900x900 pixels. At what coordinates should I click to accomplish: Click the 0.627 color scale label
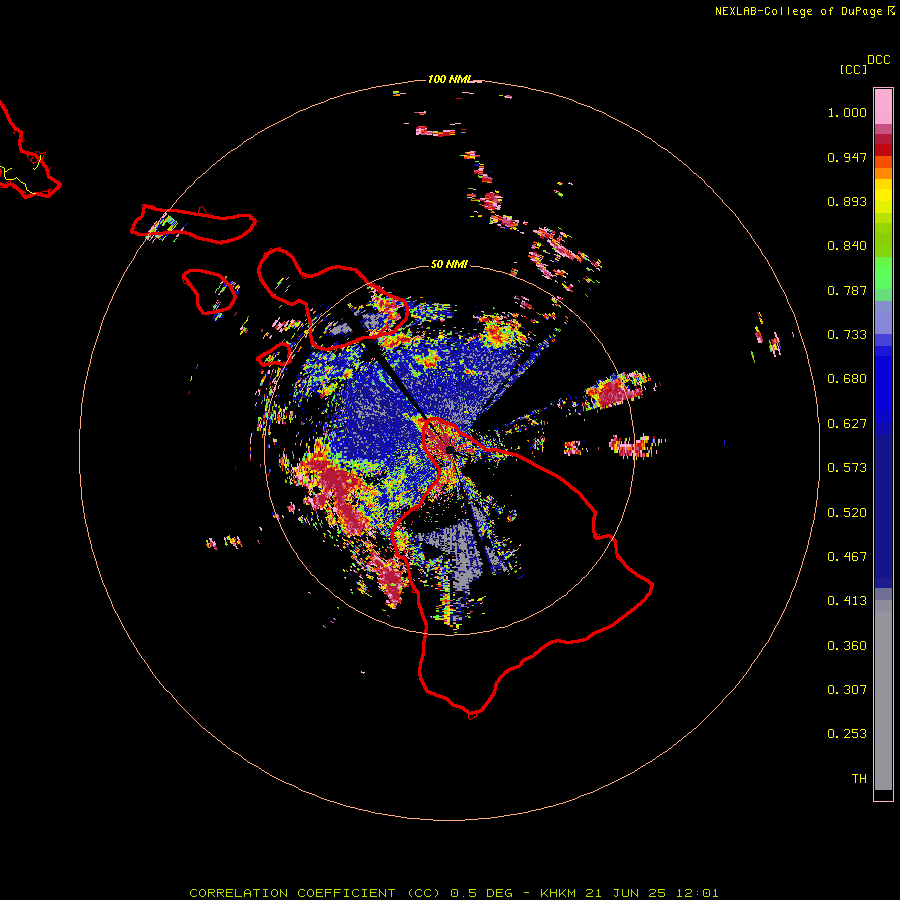click(x=847, y=424)
